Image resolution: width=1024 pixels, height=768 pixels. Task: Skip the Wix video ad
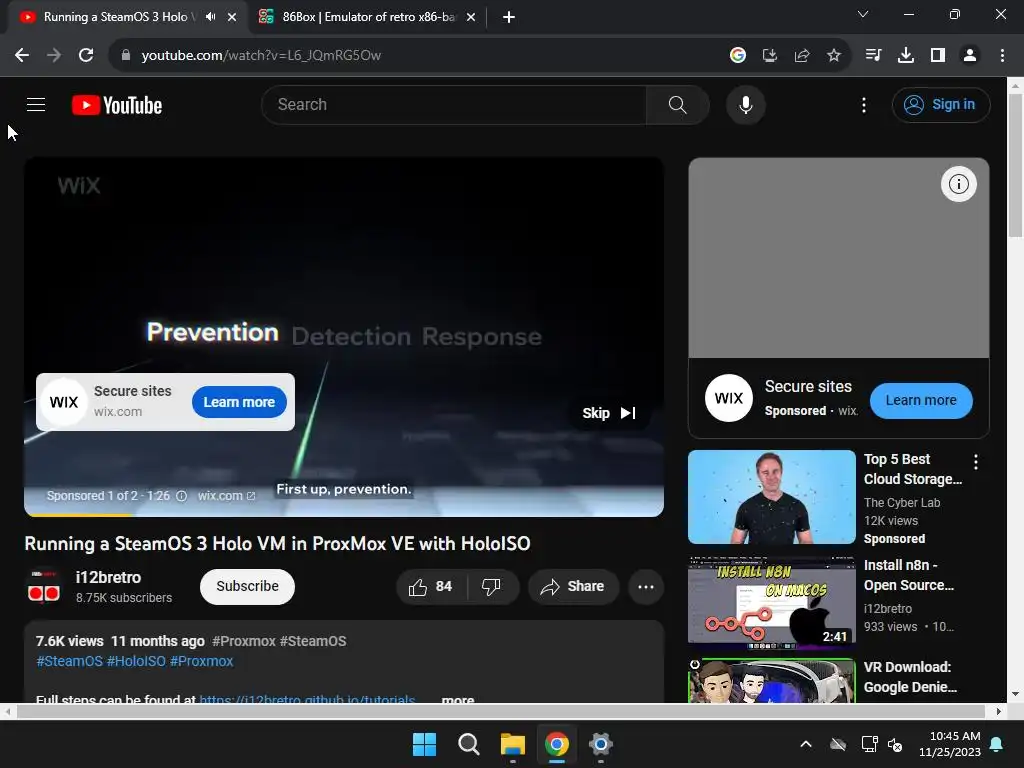tap(609, 413)
